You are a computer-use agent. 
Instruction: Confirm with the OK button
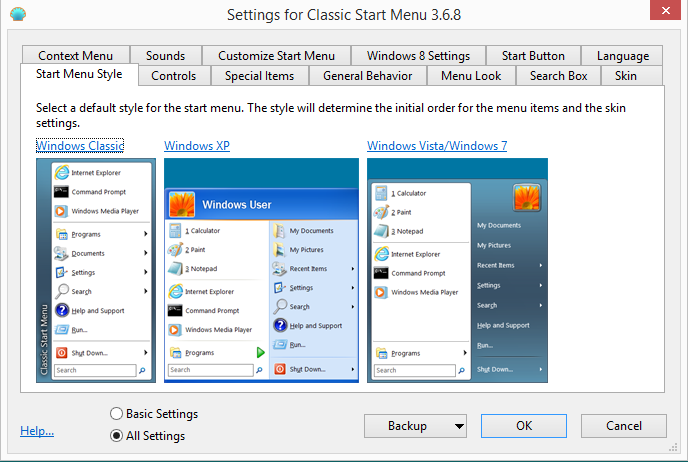coord(524,426)
